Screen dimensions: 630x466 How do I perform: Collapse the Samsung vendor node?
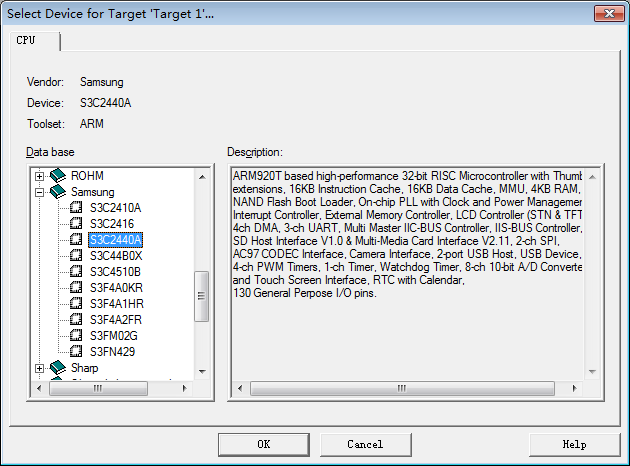[39, 192]
